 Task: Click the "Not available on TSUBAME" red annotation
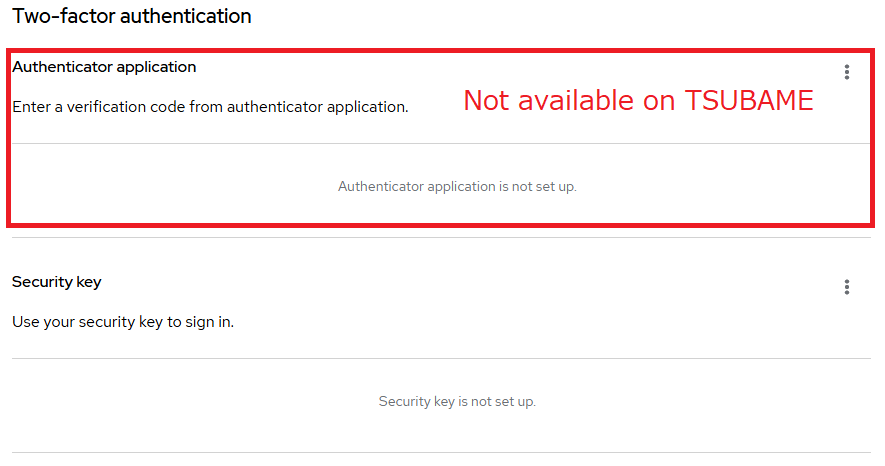coord(638,101)
